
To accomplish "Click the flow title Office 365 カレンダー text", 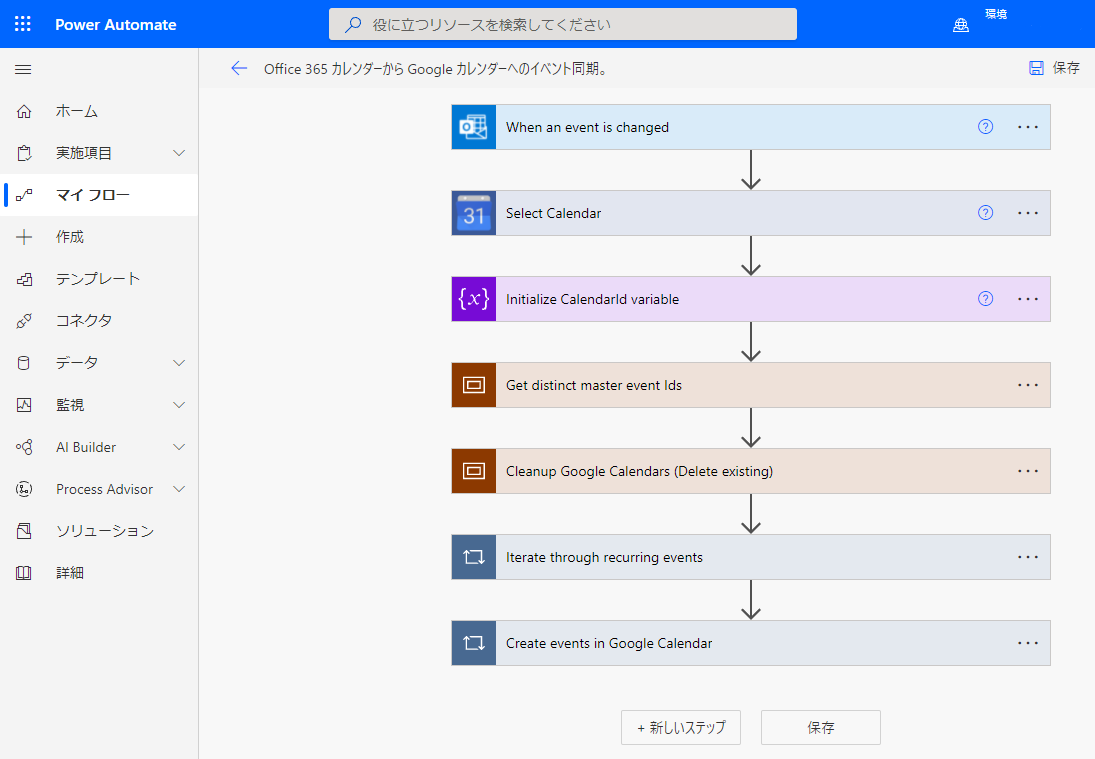I will click(x=436, y=68).
